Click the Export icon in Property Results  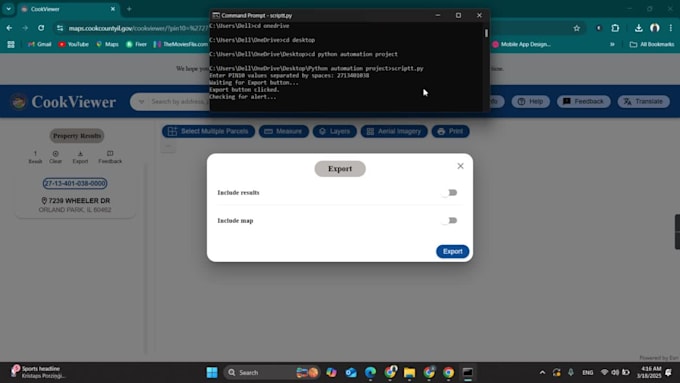pyautogui.click(x=80, y=157)
